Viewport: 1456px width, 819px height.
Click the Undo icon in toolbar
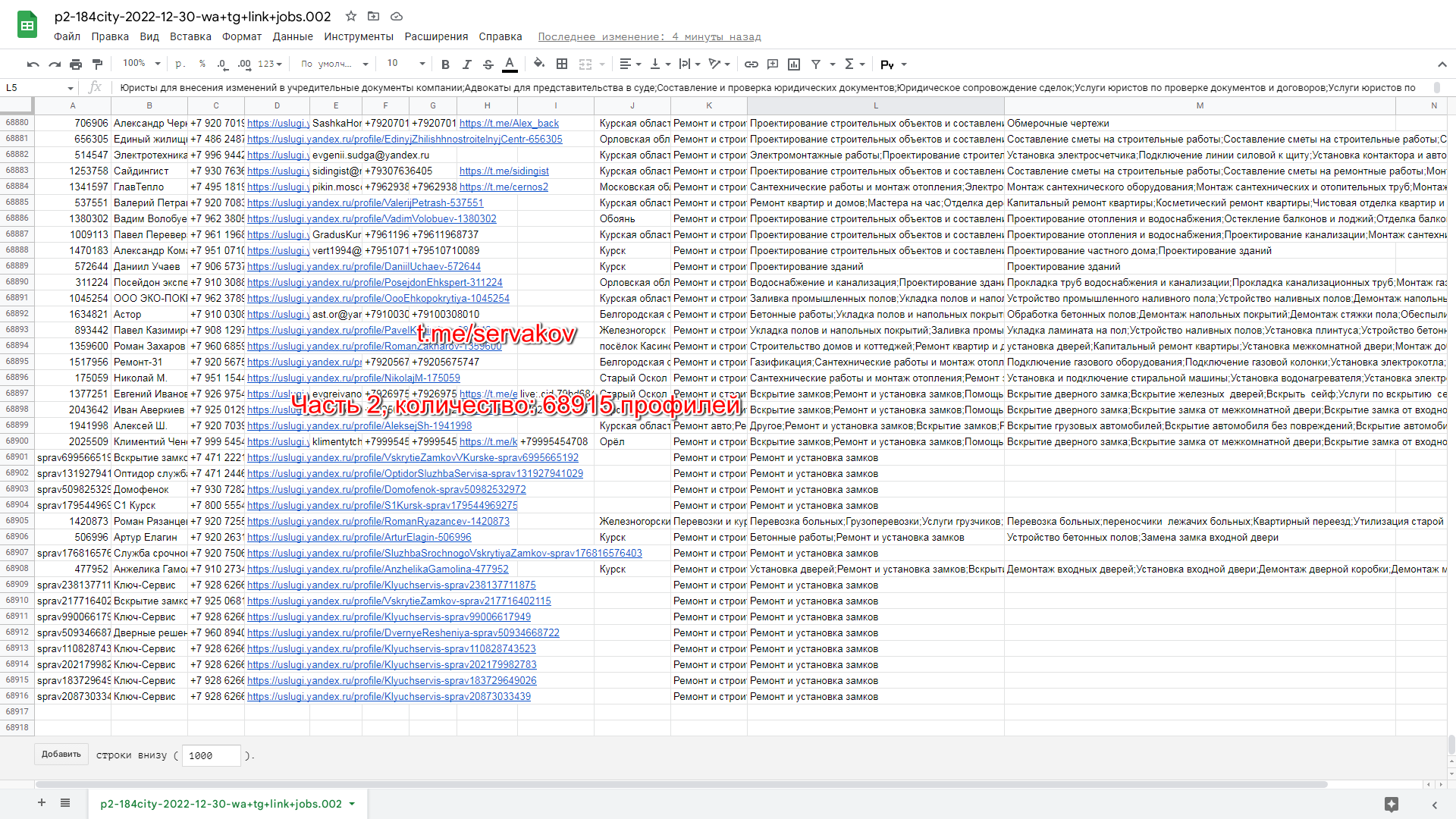(x=33, y=64)
